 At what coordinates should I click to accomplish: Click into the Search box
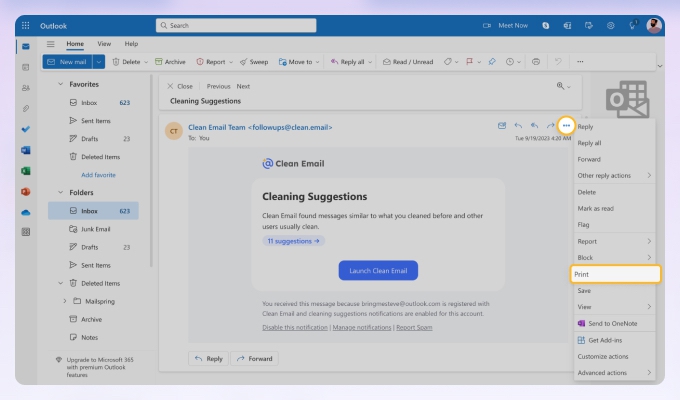pyautogui.click(x=300, y=25)
